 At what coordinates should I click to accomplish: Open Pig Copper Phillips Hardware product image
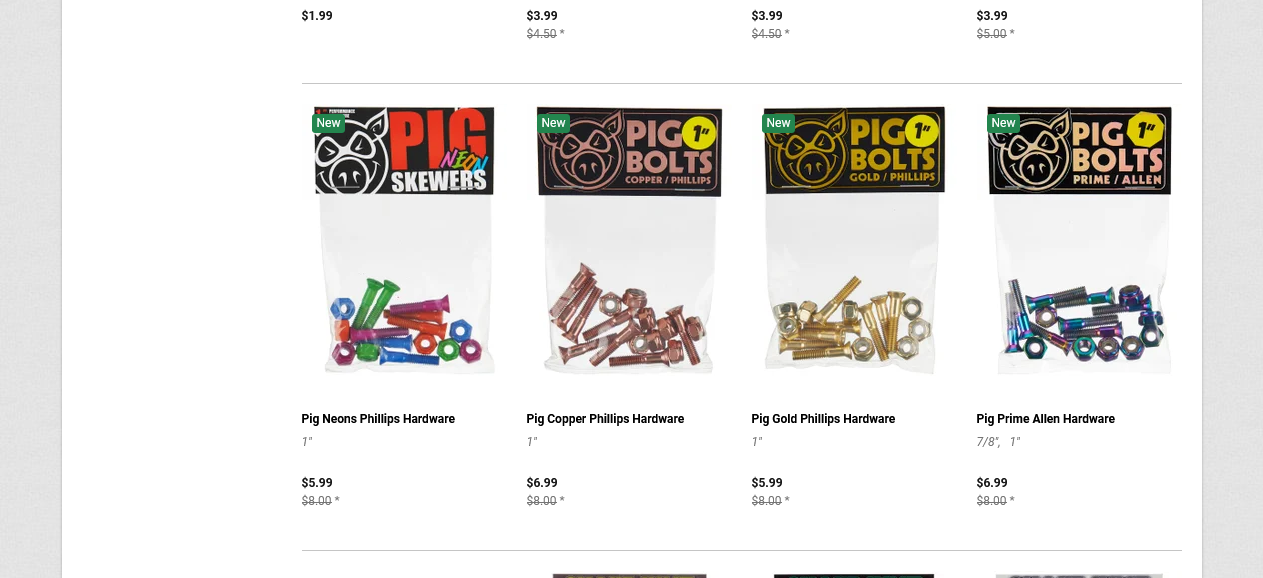(629, 240)
